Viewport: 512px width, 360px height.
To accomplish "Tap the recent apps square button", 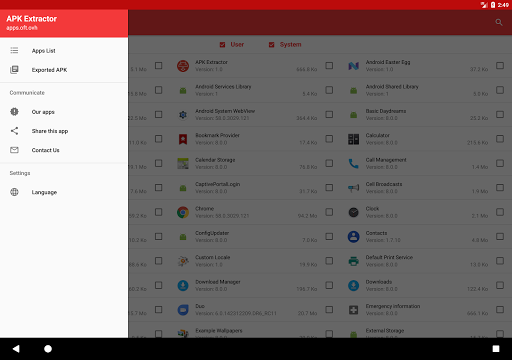I will pyautogui.click(x=496, y=349).
